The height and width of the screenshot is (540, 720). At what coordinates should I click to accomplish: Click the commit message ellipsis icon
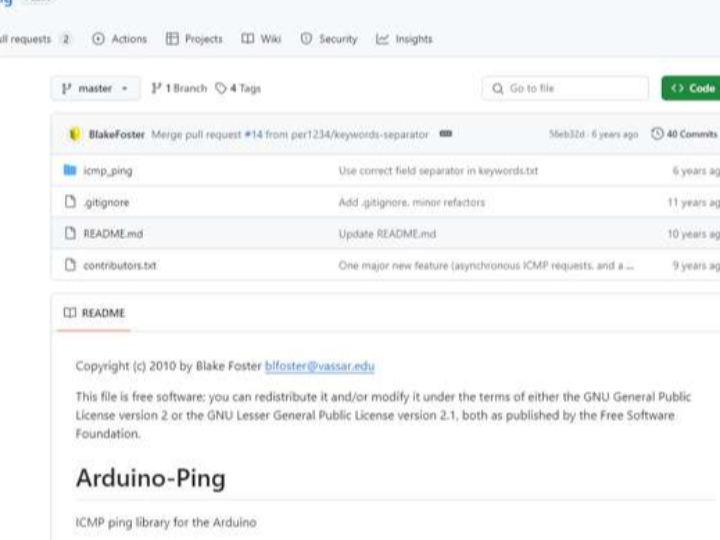point(445,134)
